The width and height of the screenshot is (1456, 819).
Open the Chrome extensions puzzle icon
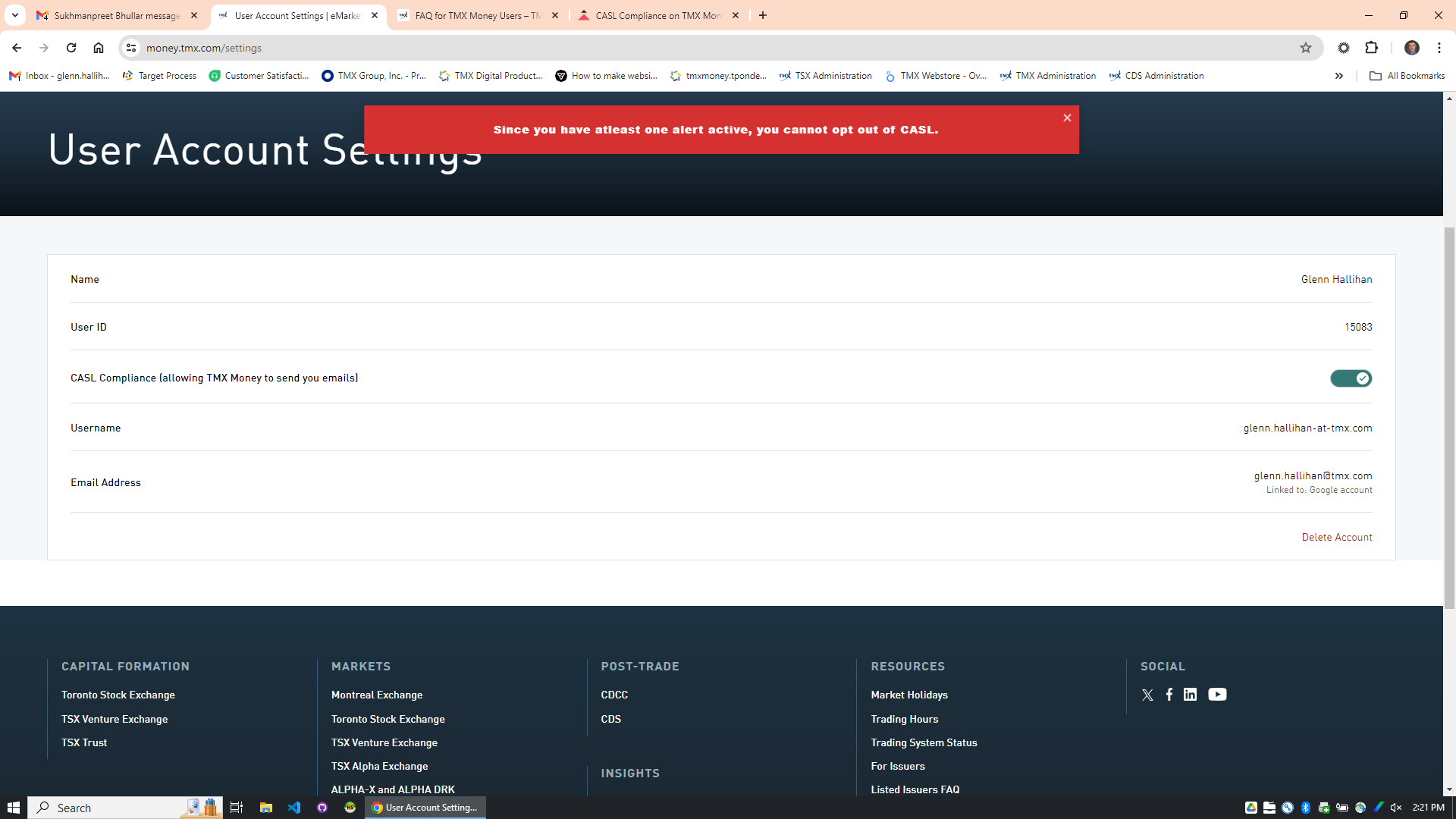tap(1371, 48)
